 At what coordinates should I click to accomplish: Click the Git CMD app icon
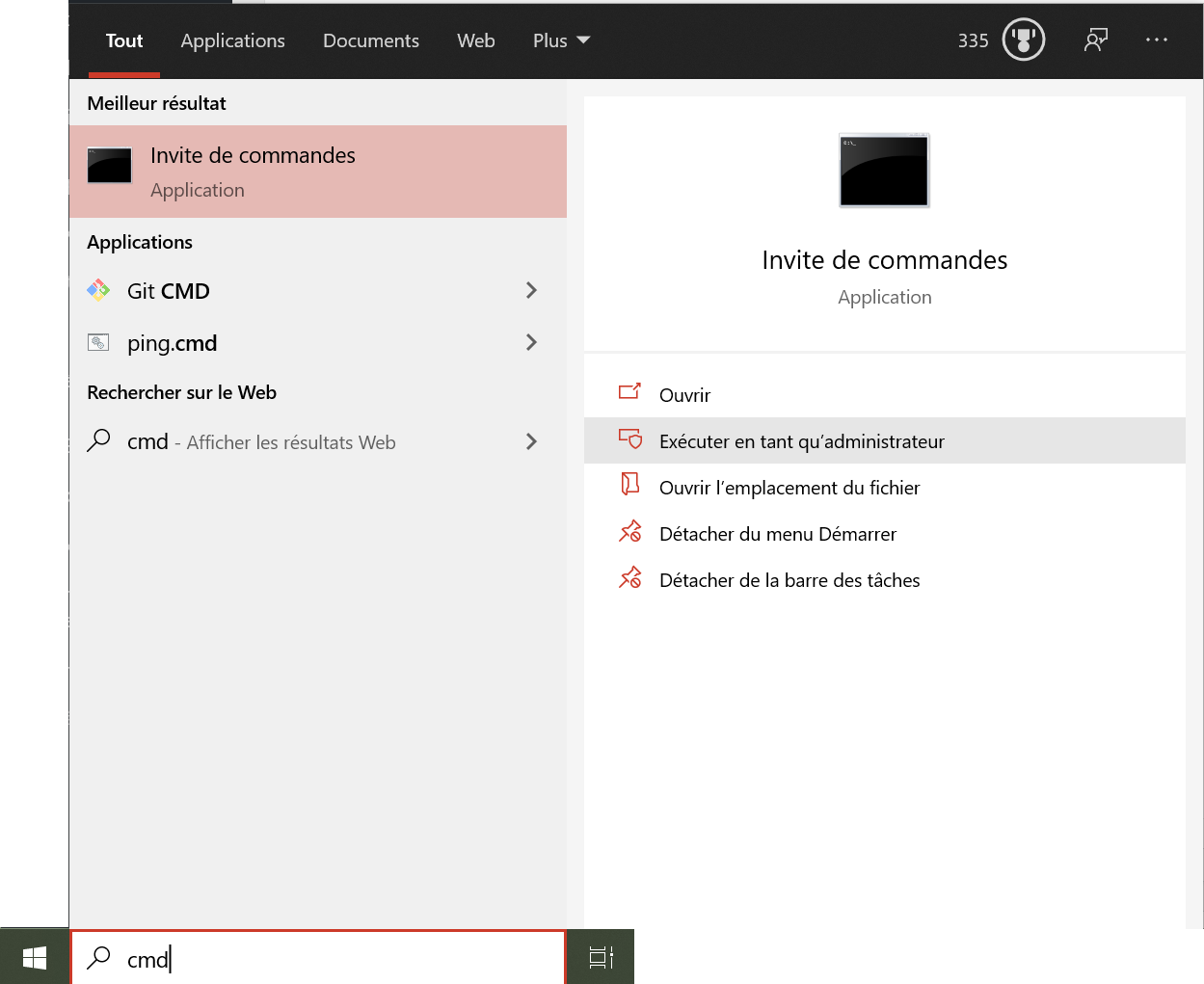coord(98,290)
